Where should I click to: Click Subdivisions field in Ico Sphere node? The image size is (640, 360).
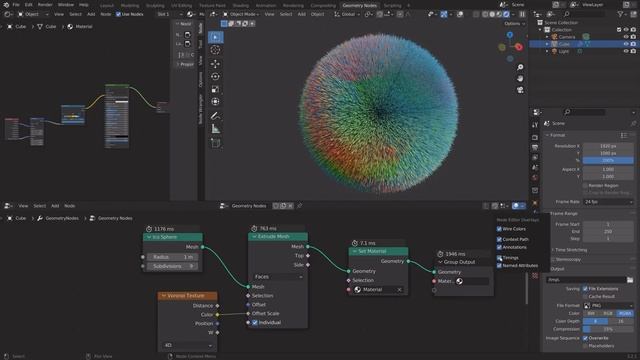(173, 266)
